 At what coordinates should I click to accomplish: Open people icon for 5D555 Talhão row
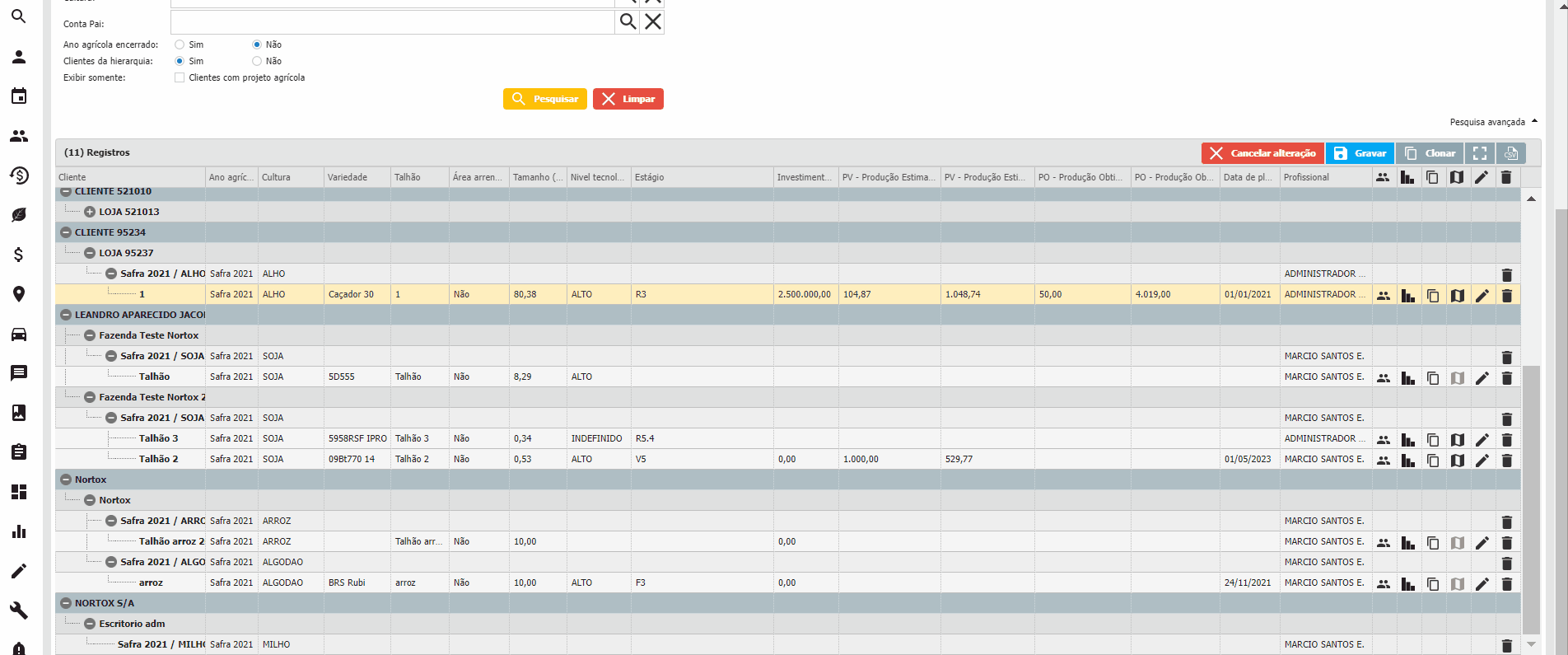click(1384, 377)
